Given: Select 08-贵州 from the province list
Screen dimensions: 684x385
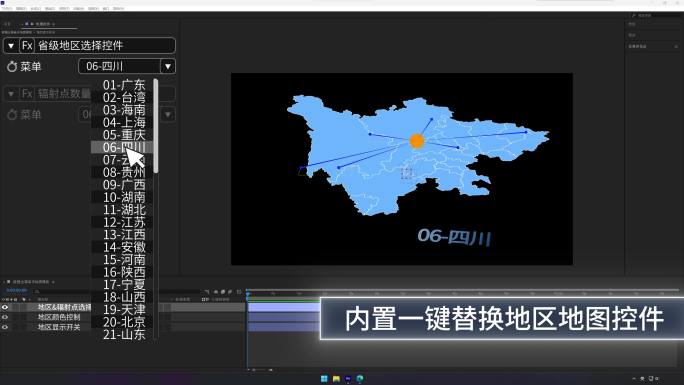Looking at the screenshot, I should pyautogui.click(x=123, y=172).
